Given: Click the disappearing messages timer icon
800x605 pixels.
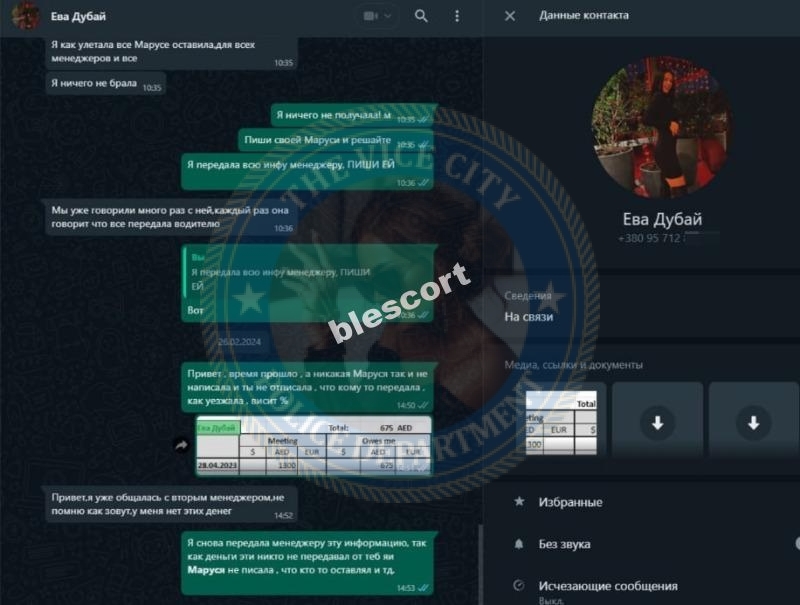Looking at the screenshot, I should [x=518, y=585].
